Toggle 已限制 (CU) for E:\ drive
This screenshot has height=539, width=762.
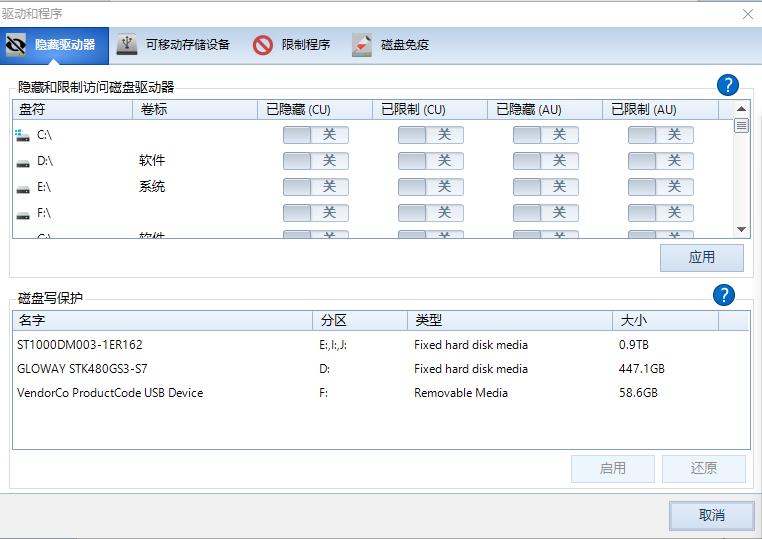tap(431, 187)
